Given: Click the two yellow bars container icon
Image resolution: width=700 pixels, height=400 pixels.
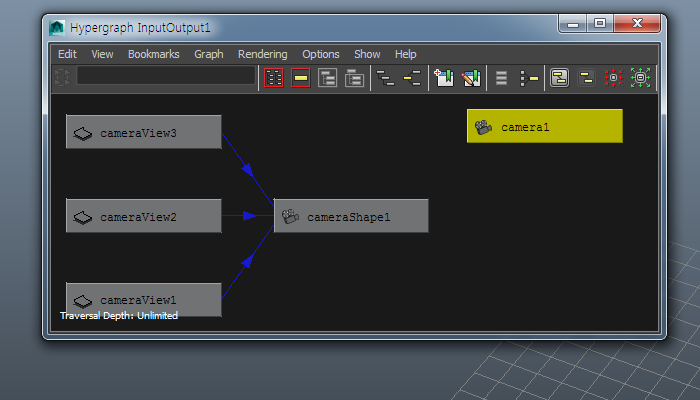Looking at the screenshot, I should pos(586,78).
